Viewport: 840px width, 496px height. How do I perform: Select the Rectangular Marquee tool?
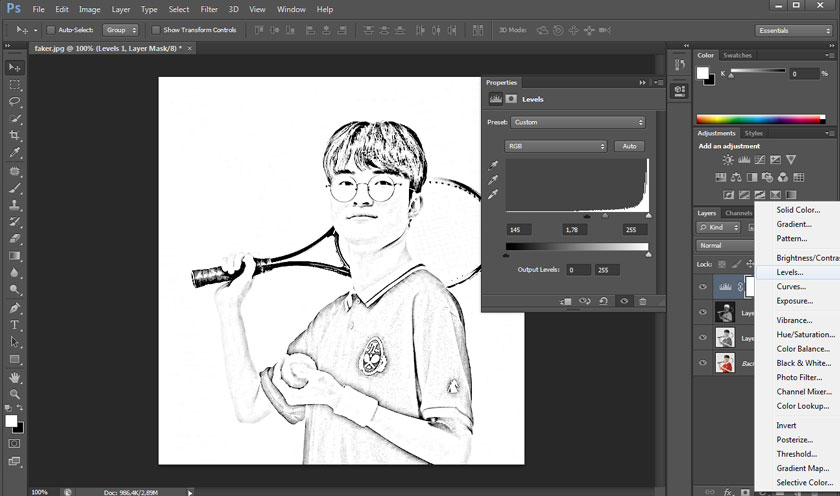pos(14,85)
